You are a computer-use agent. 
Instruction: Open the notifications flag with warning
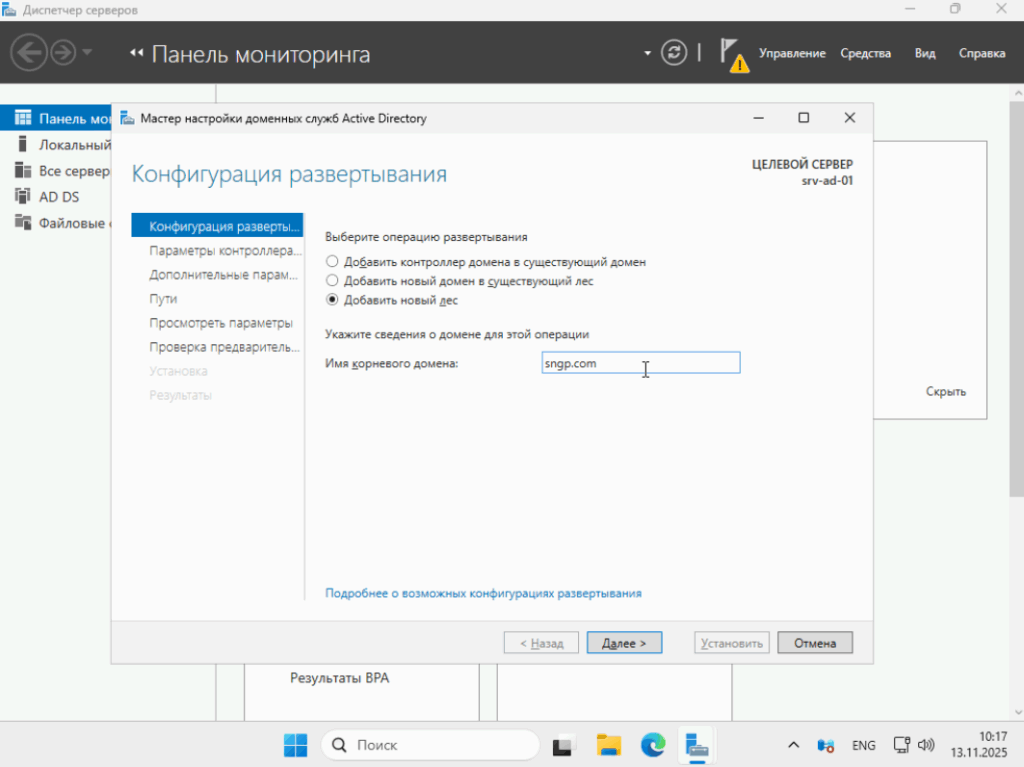(733, 54)
